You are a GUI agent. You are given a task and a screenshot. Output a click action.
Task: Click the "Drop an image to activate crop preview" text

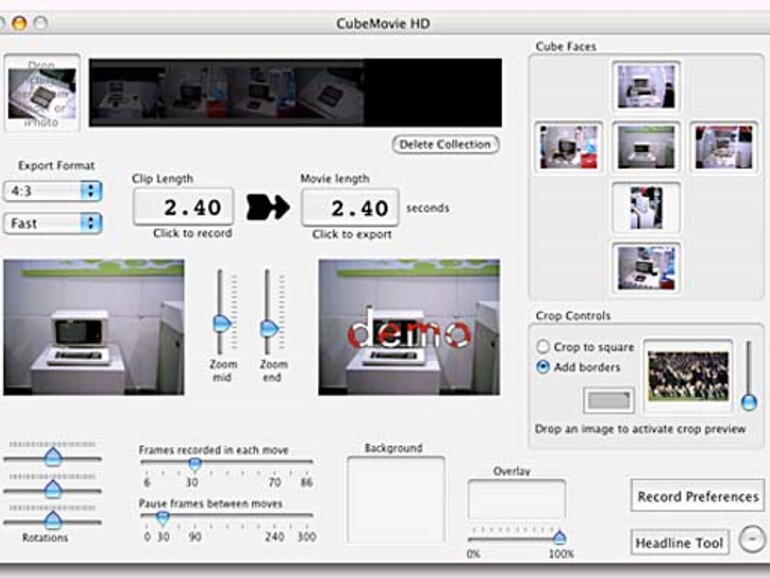tap(640, 429)
